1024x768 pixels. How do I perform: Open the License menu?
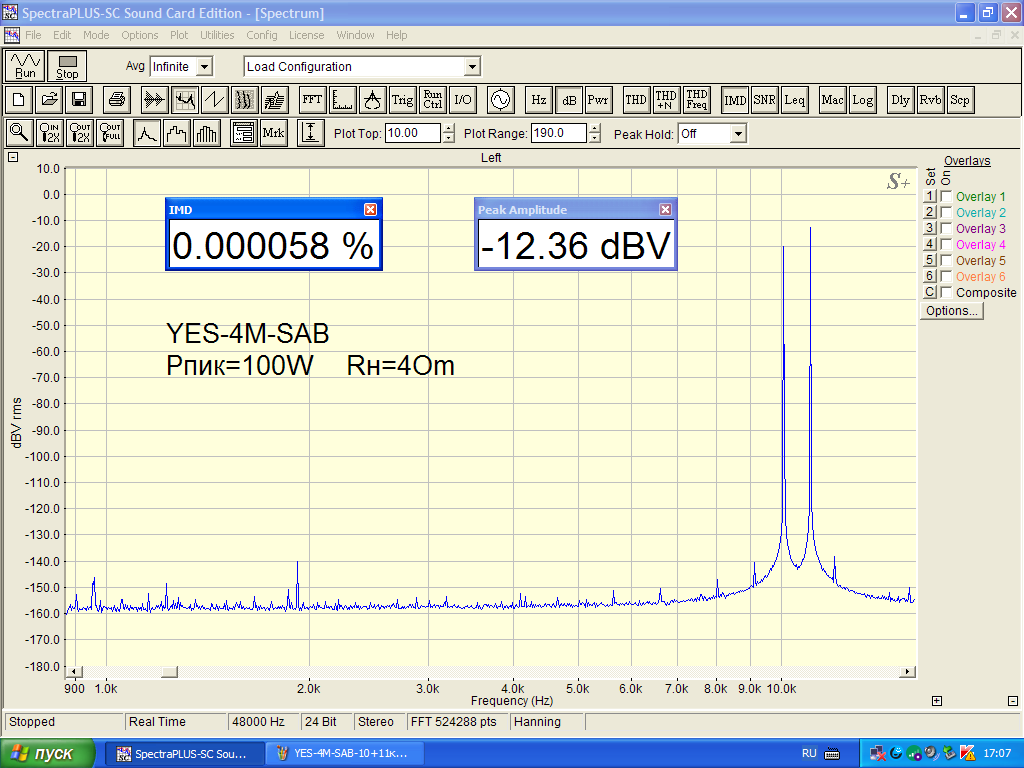pyautogui.click(x=306, y=35)
